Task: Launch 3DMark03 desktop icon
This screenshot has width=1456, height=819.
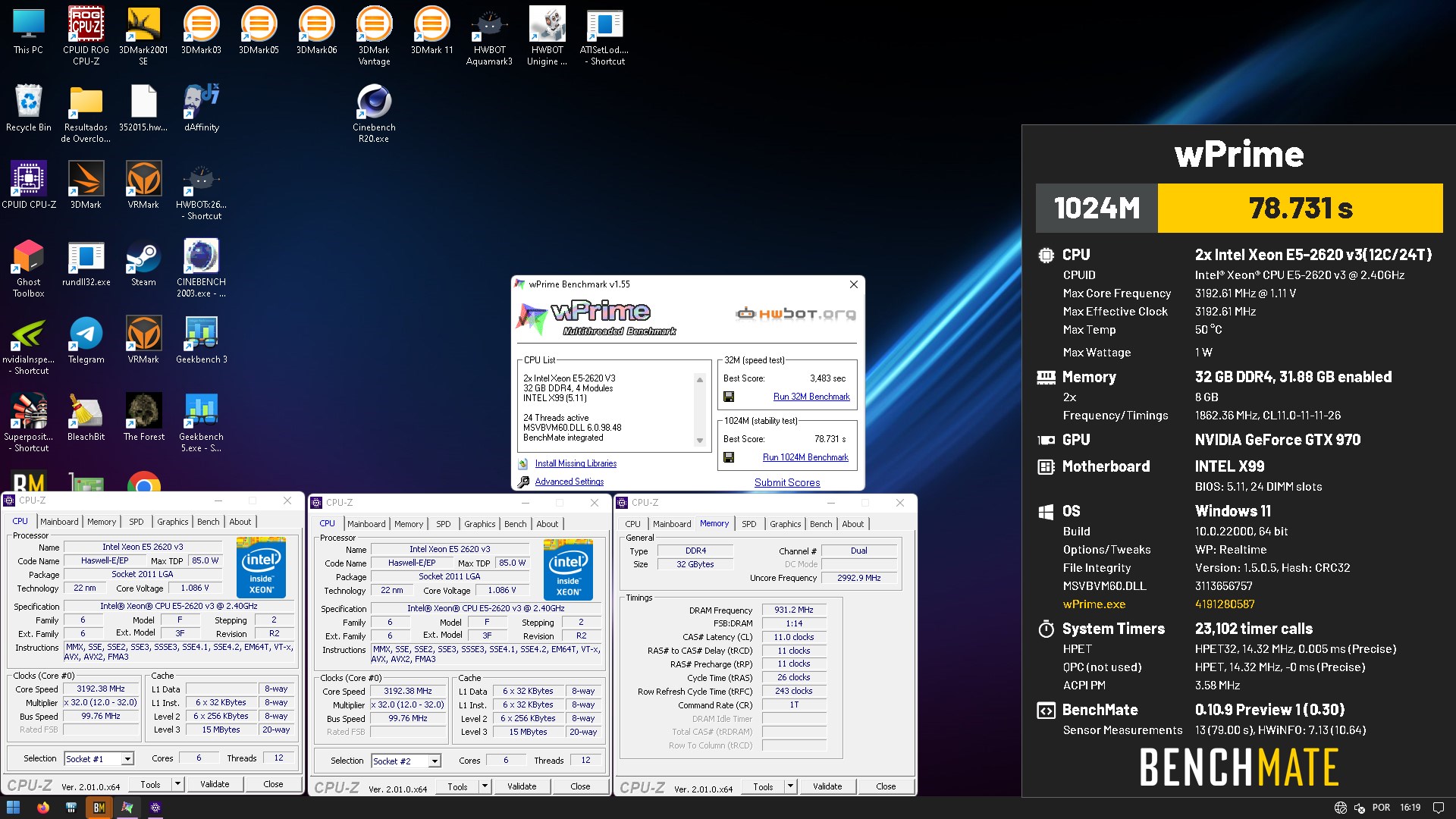Action: click(201, 30)
